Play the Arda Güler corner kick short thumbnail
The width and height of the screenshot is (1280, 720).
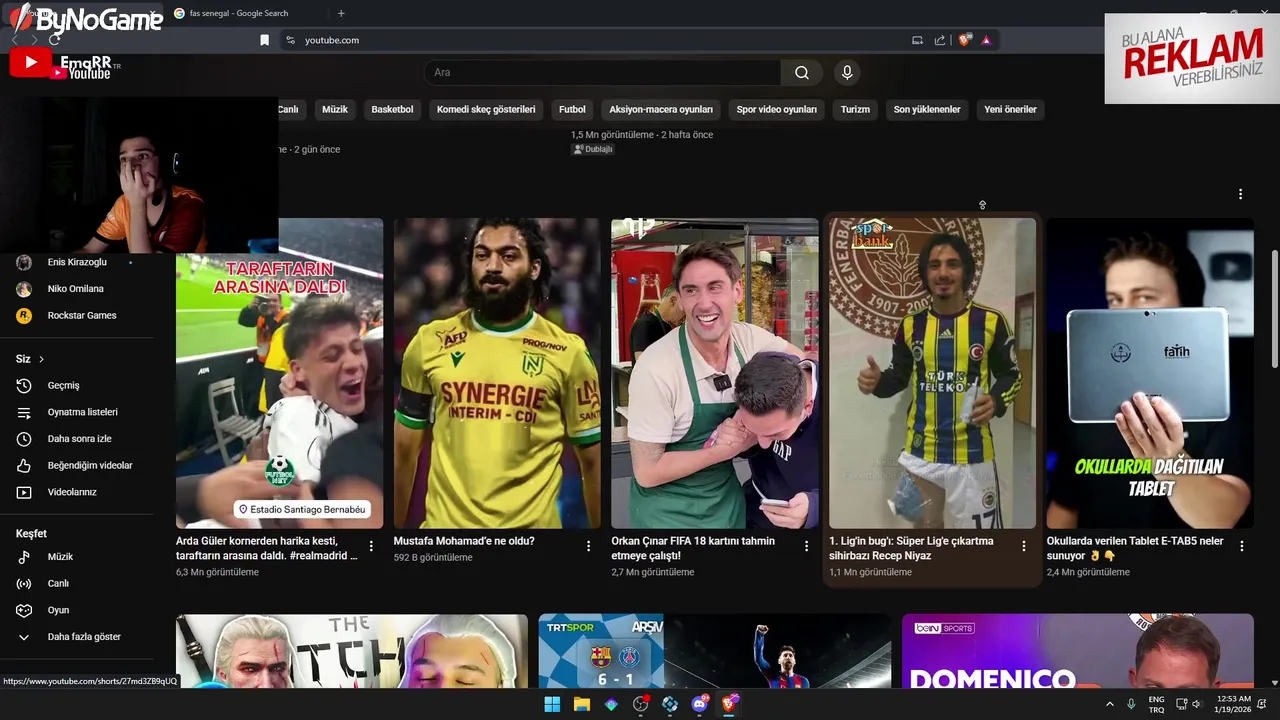click(280, 373)
